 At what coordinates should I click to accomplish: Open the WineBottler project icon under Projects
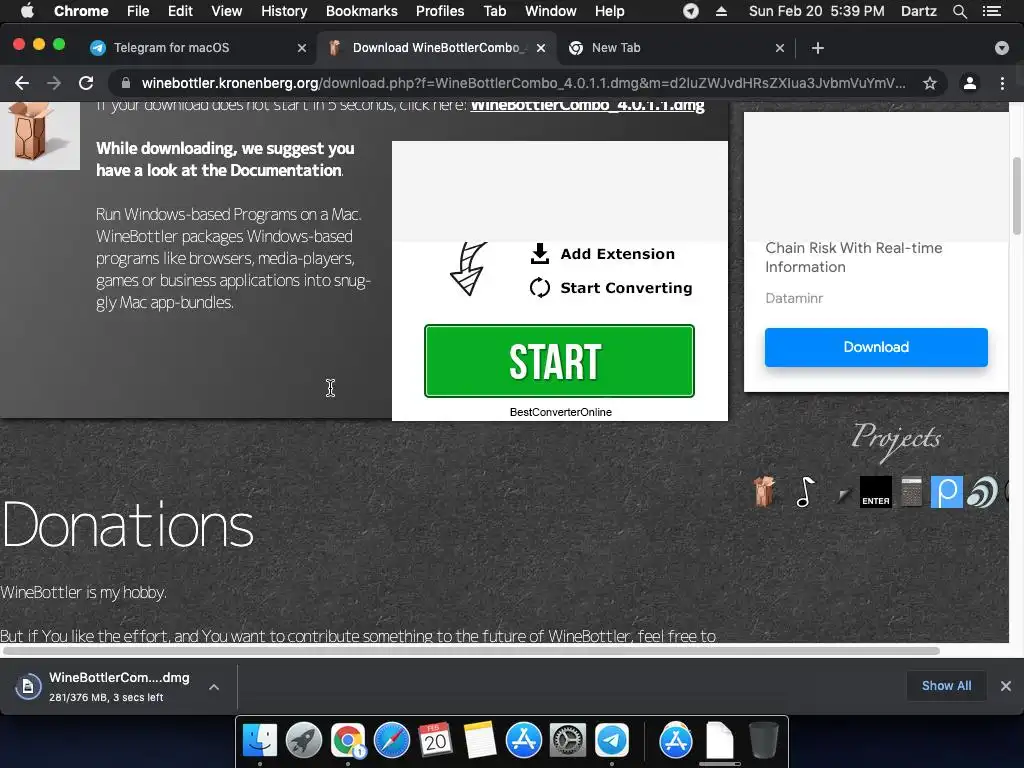(764, 491)
